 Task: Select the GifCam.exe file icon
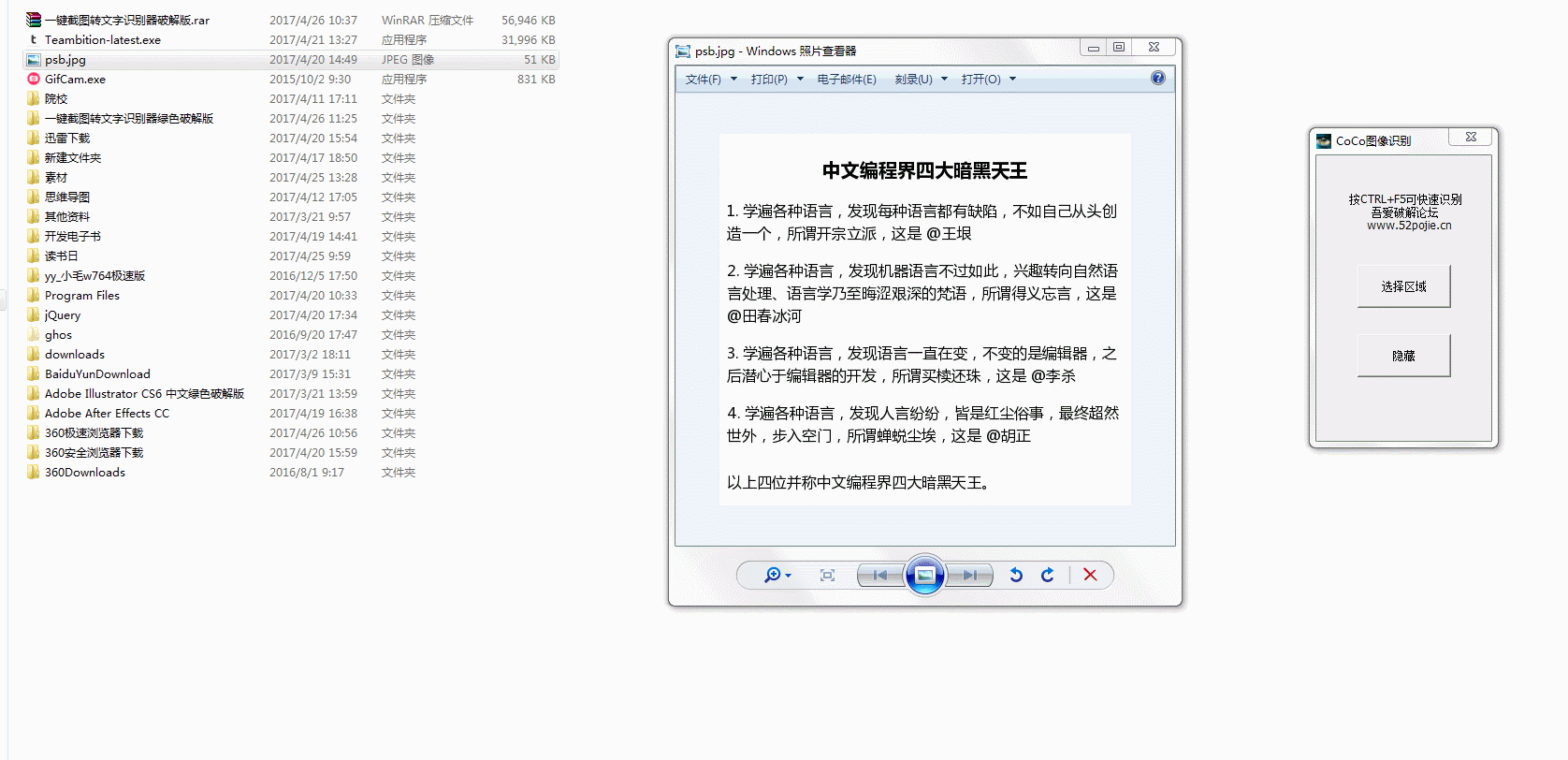point(34,79)
